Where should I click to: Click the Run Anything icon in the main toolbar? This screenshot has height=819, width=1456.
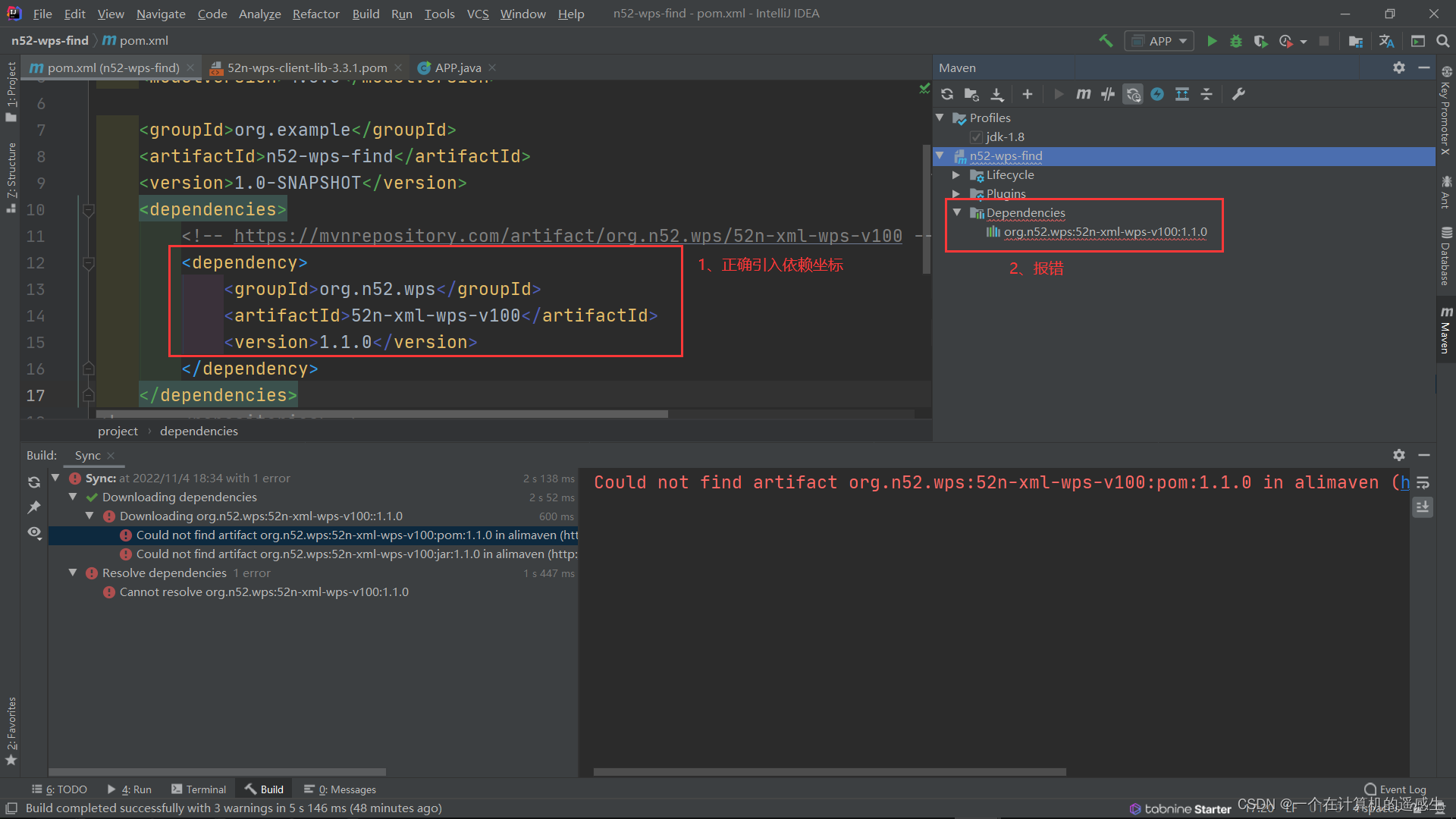(x=1418, y=41)
